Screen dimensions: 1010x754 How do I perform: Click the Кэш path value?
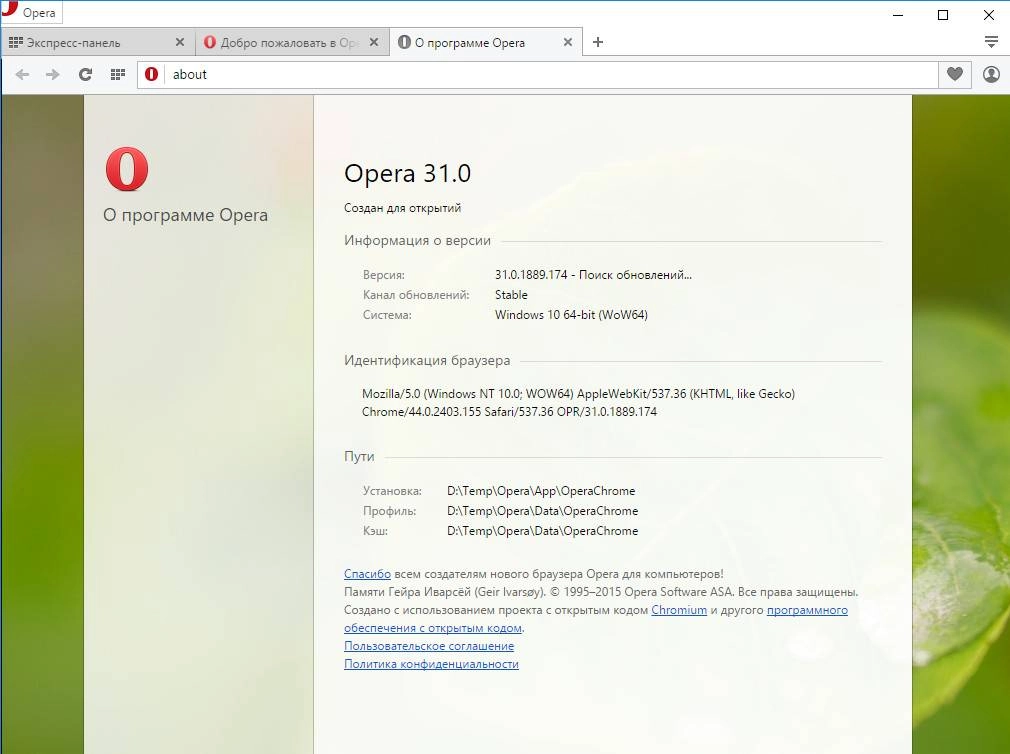(542, 531)
